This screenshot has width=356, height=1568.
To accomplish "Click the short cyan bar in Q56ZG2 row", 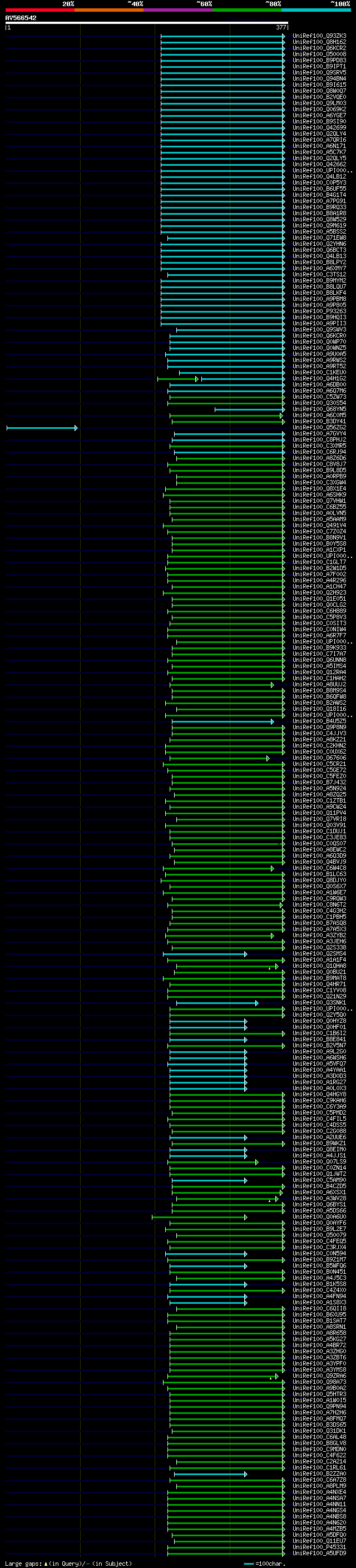I will (42, 428).
